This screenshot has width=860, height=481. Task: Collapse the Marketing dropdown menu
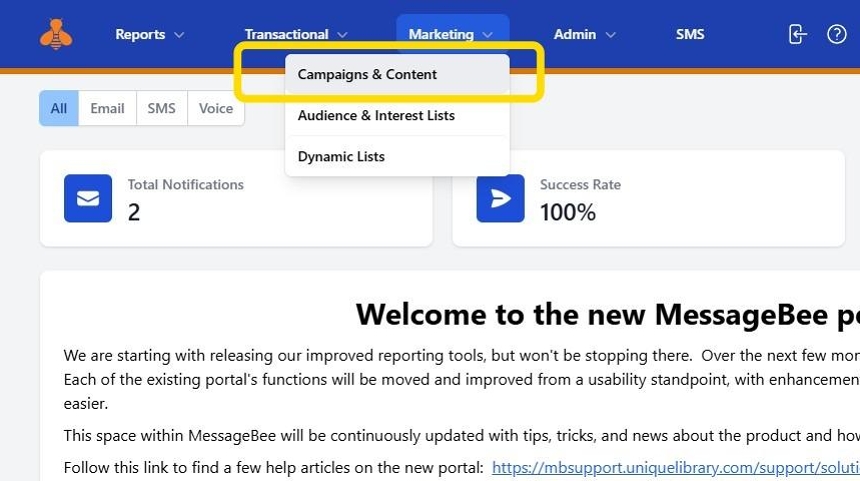tap(452, 34)
